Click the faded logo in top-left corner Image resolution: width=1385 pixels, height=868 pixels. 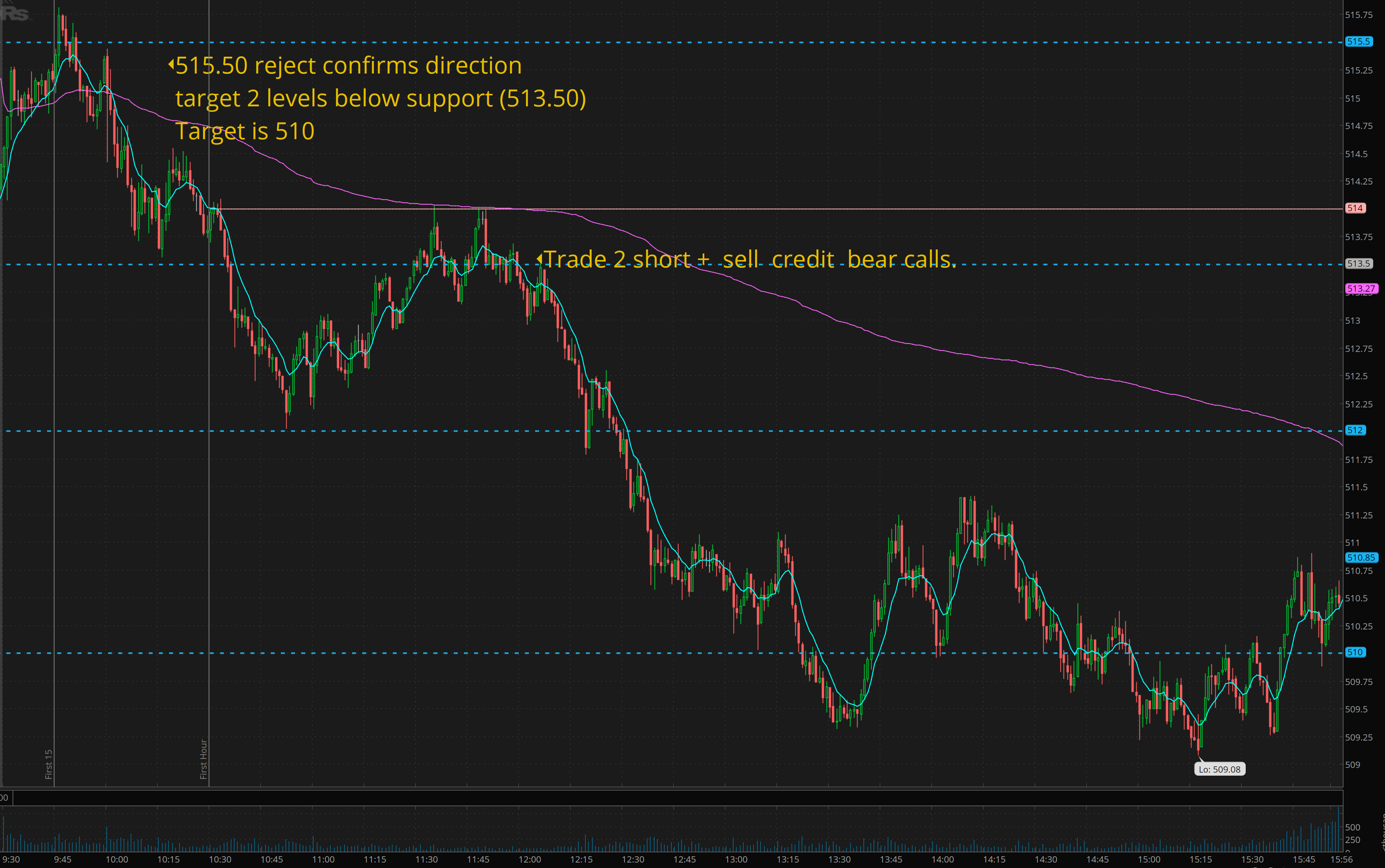point(15,13)
